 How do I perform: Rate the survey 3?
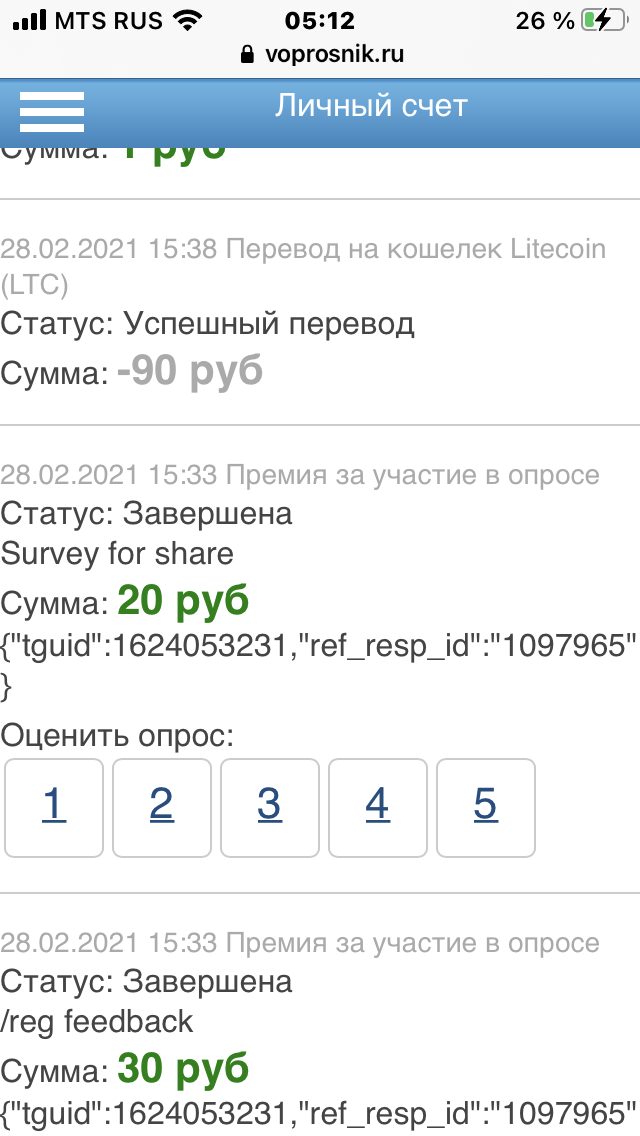coord(270,807)
